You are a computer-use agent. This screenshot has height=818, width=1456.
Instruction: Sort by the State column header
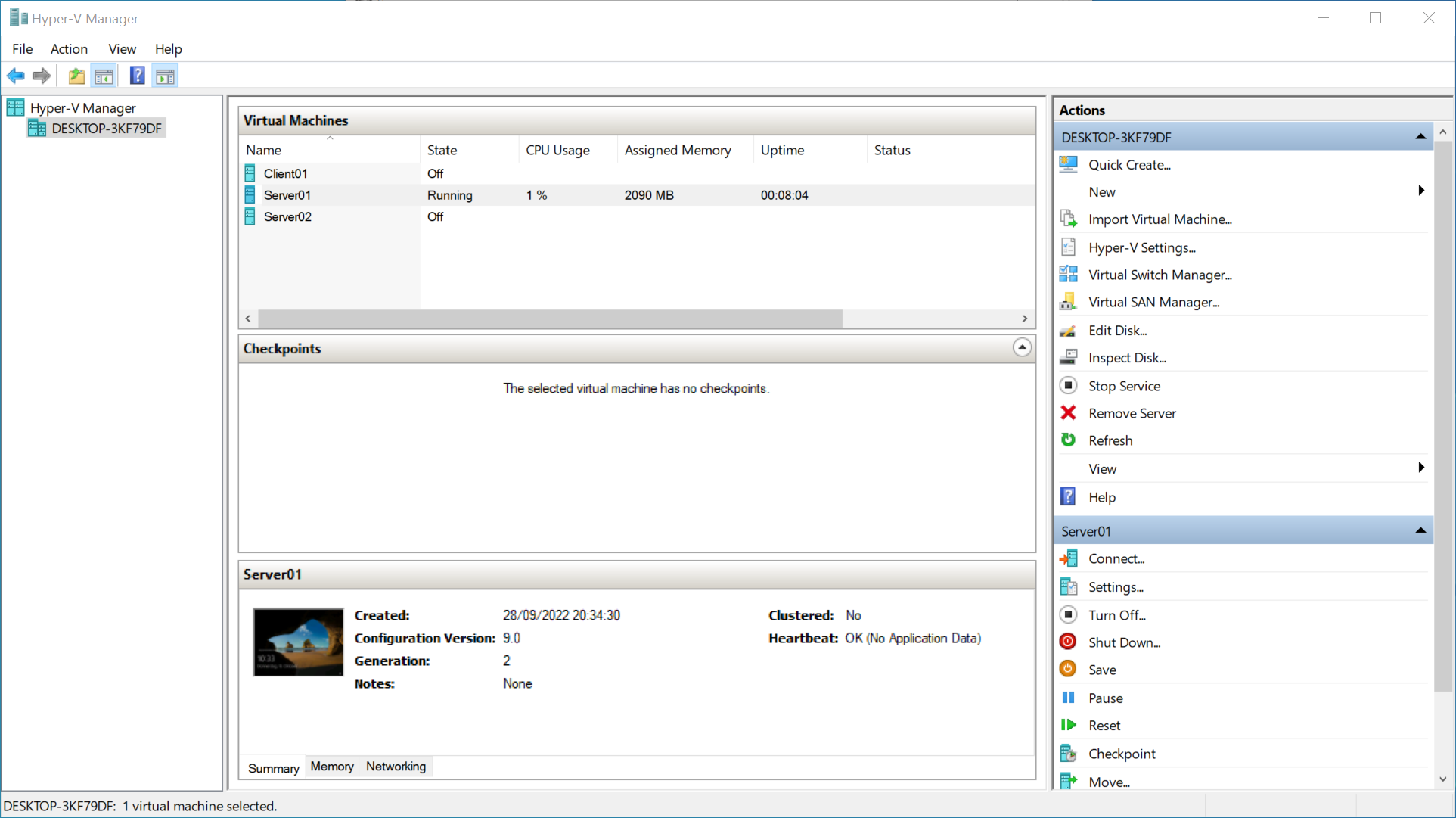(469, 150)
